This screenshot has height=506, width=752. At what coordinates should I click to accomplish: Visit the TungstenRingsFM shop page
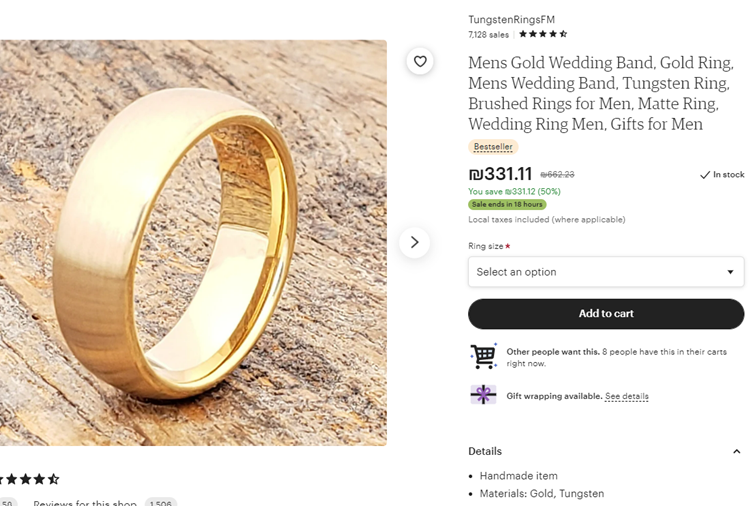pos(511,19)
